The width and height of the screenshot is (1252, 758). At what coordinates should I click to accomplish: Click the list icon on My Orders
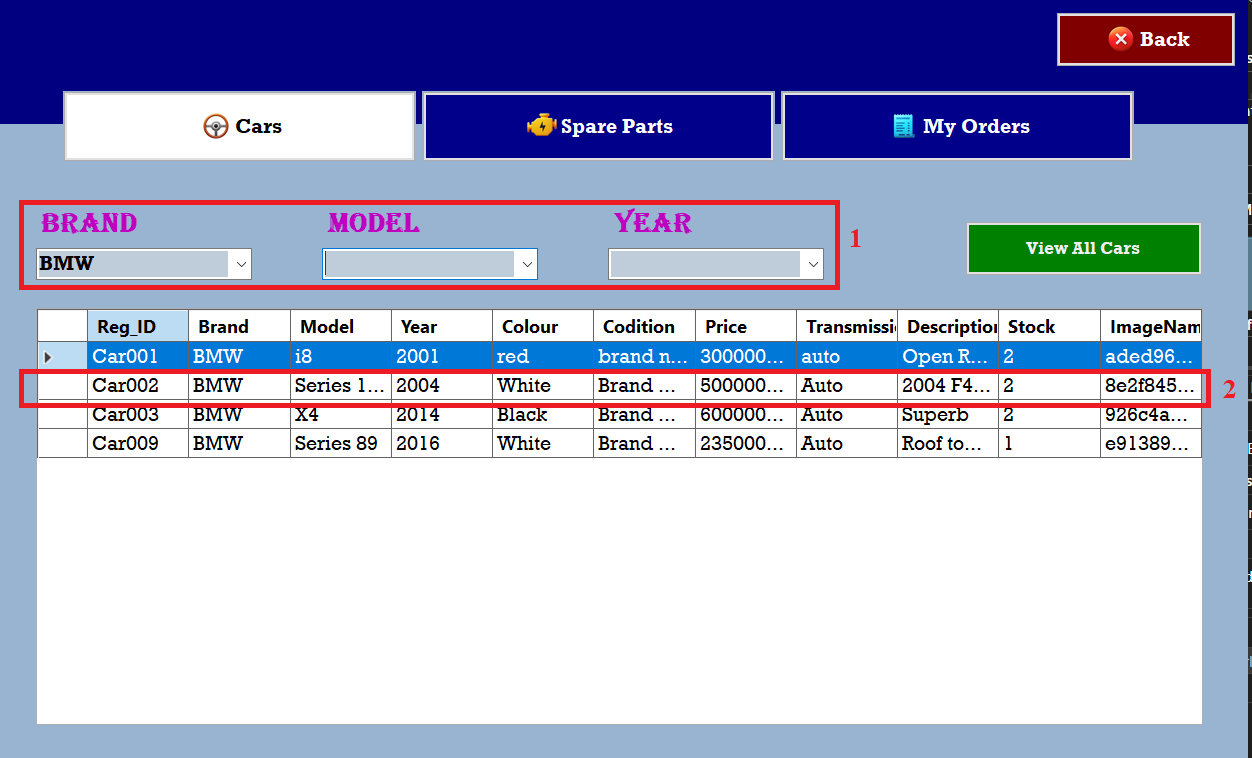(x=904, y=126)
